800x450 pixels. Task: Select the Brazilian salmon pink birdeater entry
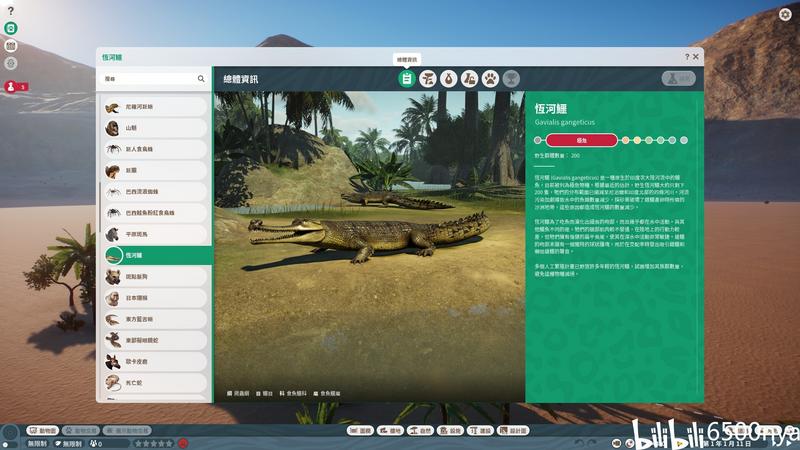pyautogui.click(x=155, y=213)
